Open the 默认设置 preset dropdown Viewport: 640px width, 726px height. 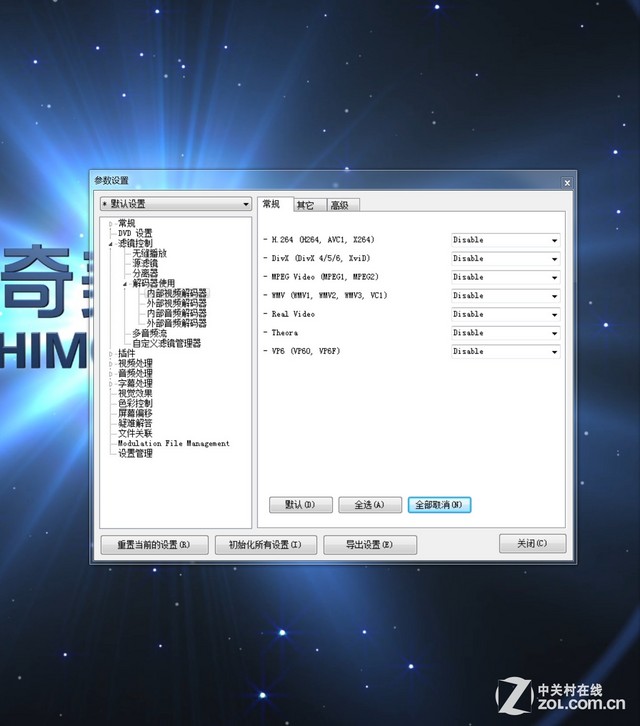click(x=175, y=204)
